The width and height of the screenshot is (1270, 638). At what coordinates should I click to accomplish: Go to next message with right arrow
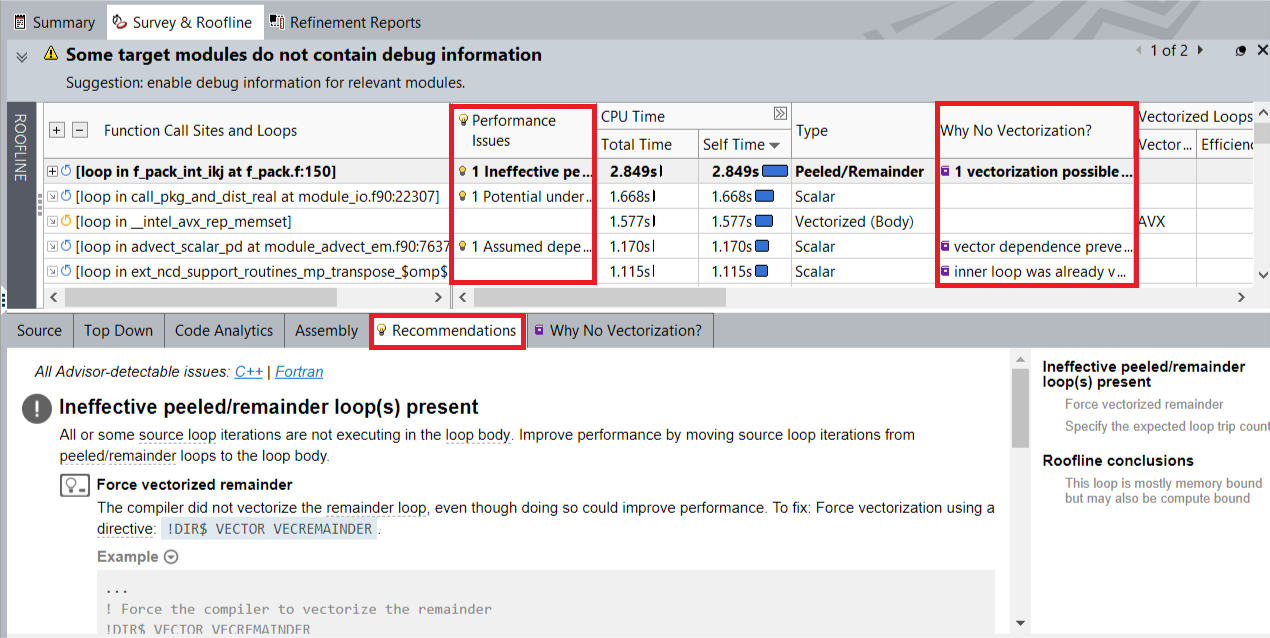(x=1200, y=50)
